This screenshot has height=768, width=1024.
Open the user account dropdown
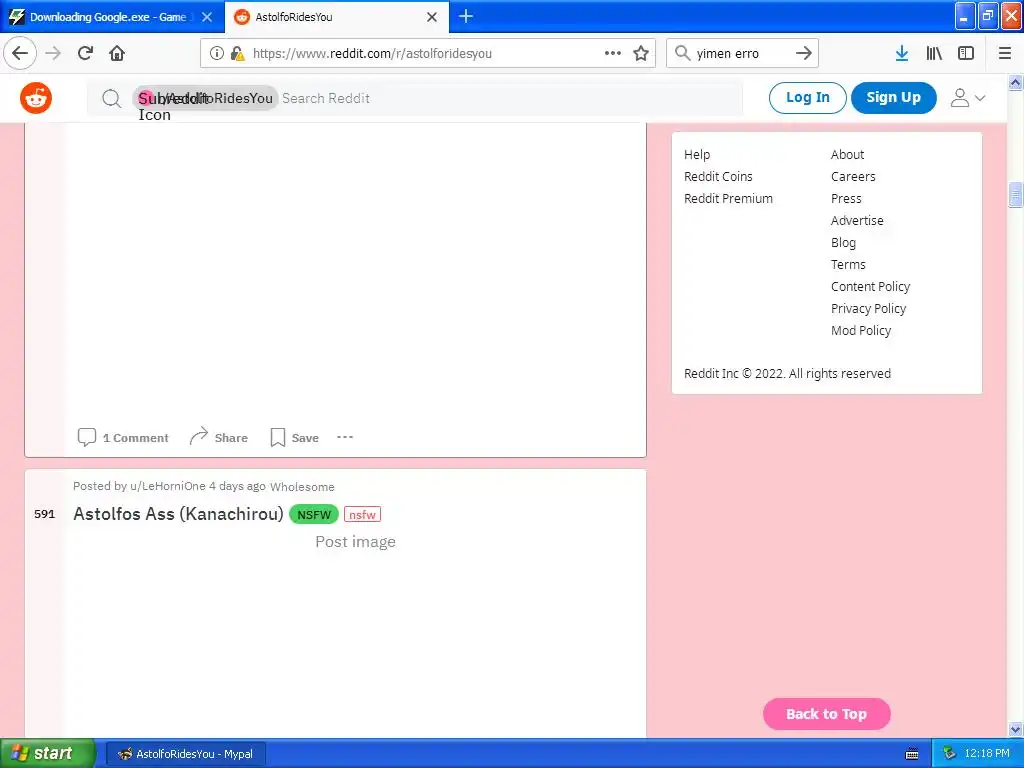click(967, 98)
